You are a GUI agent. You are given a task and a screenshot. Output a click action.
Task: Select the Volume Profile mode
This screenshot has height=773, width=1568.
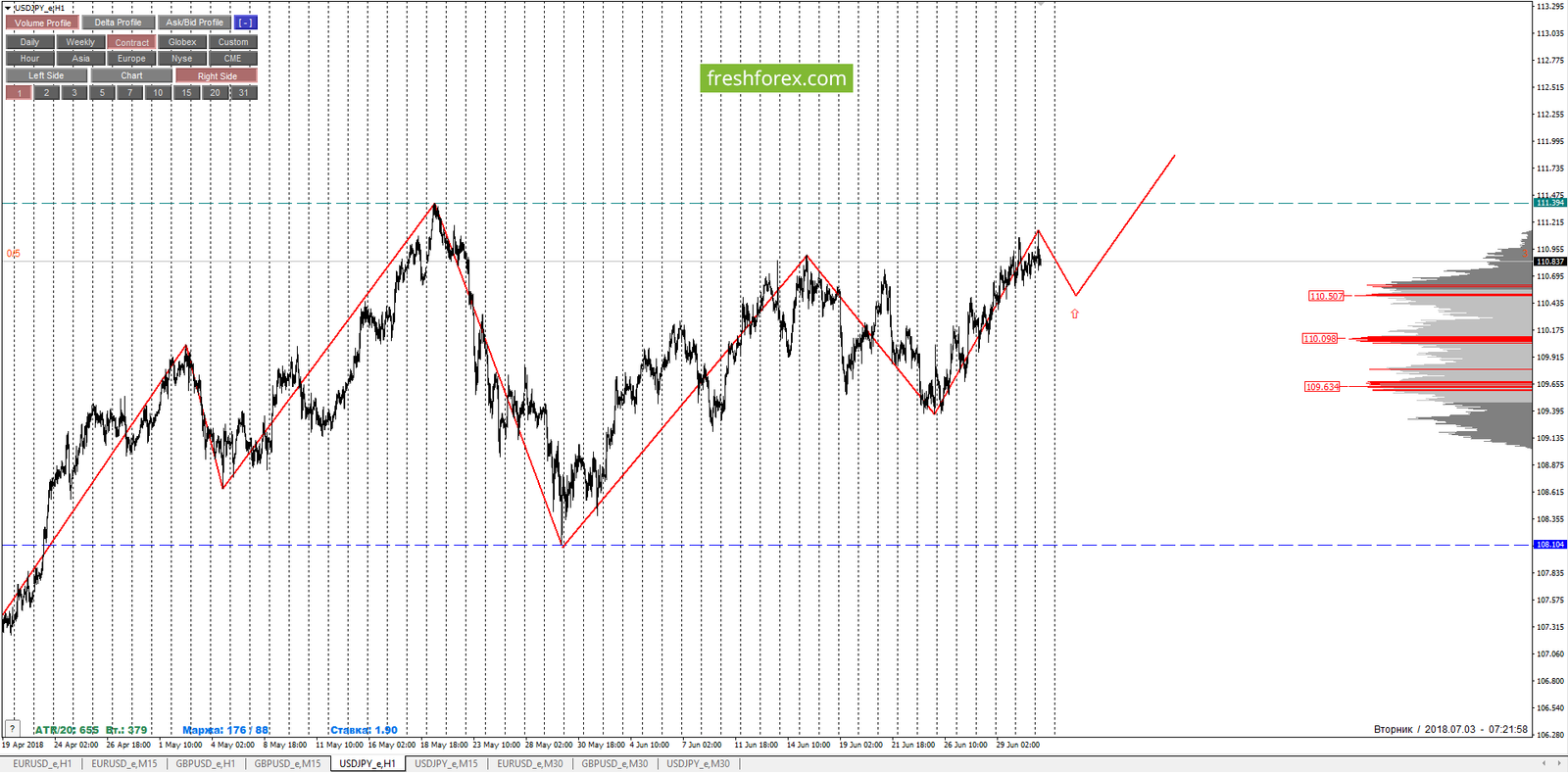[x=43, y=23]
